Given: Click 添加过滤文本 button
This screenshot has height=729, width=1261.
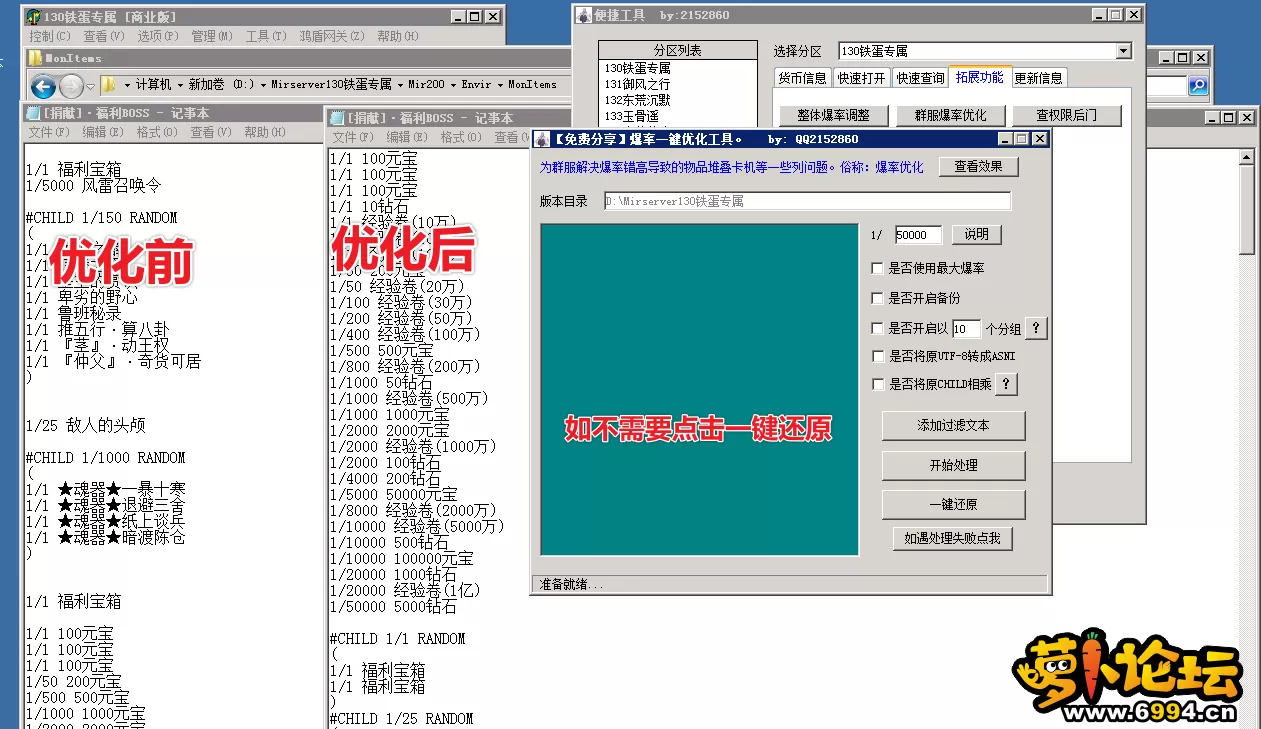Looking at the screenshot, I should pos(953,425).
